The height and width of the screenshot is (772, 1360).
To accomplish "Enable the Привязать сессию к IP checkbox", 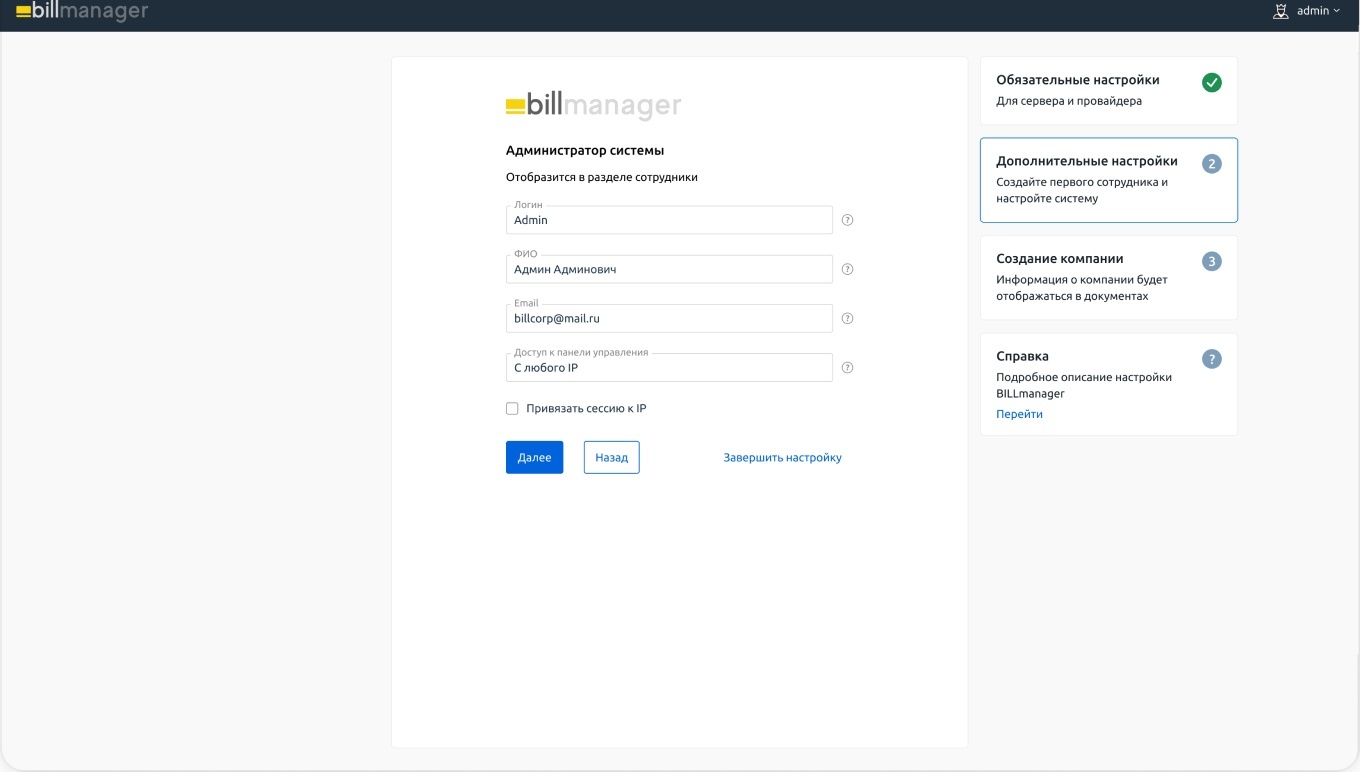I will click(512, 408).
